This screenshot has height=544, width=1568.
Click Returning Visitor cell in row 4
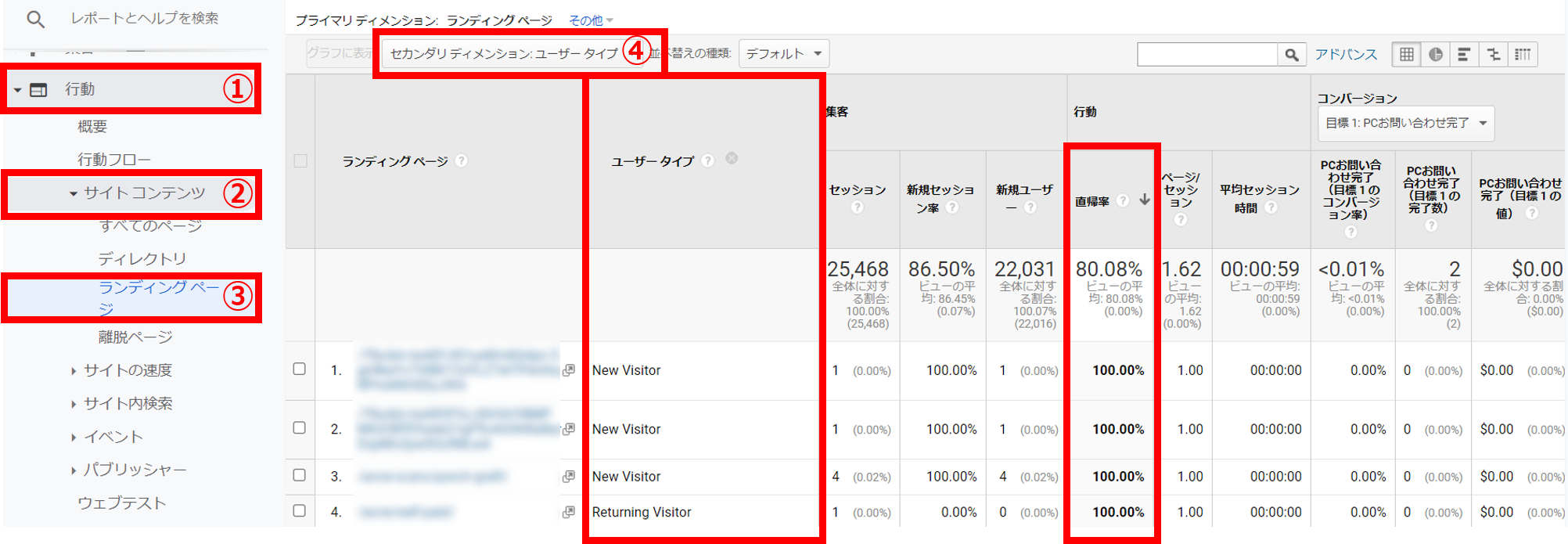coord(642,512)
